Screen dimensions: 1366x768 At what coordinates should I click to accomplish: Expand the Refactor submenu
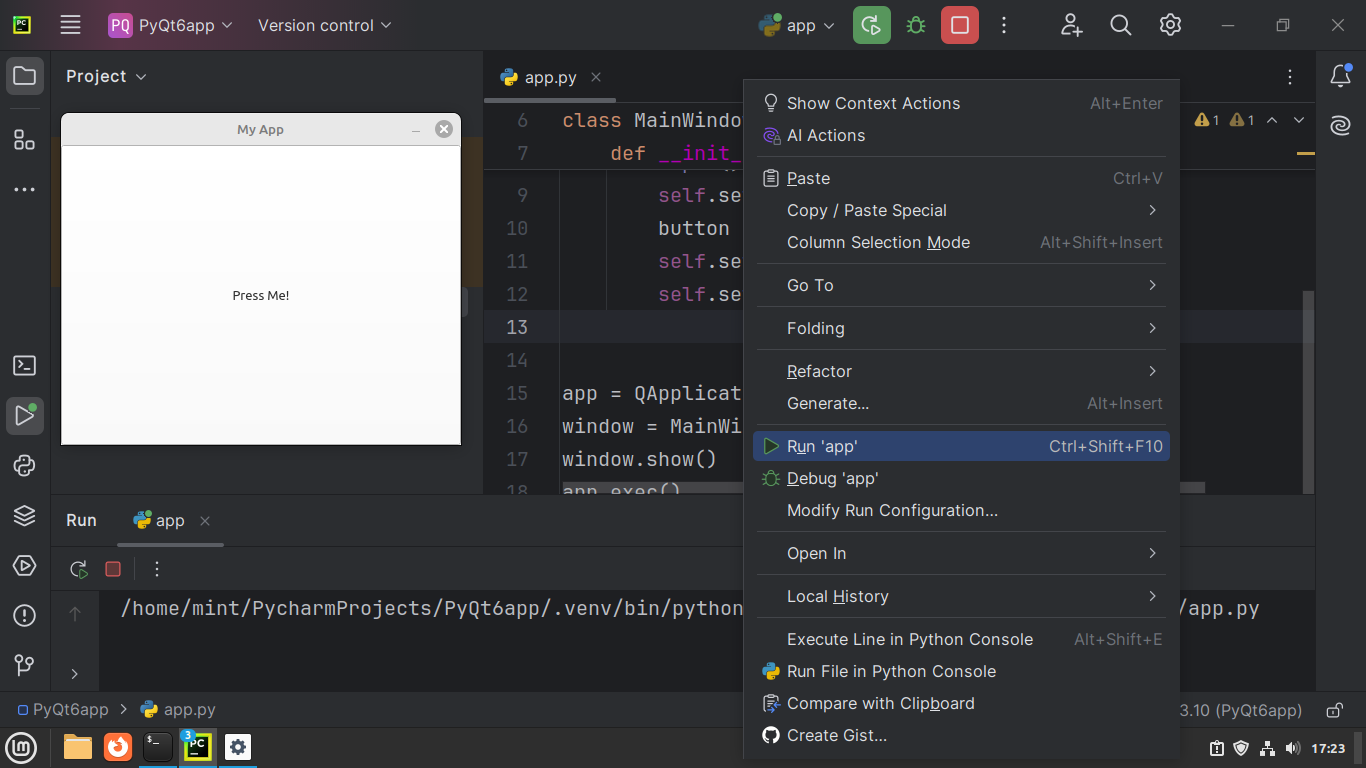point(961,371)
